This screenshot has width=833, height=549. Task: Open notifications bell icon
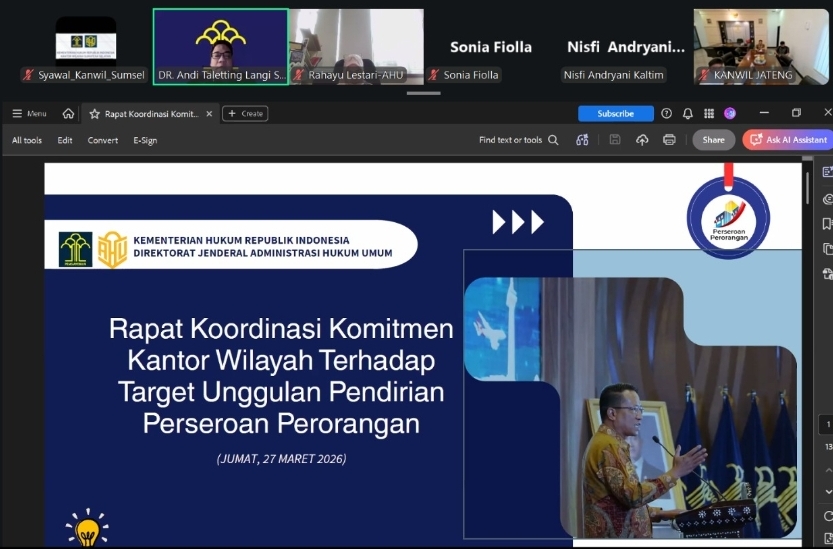(687, 113)
